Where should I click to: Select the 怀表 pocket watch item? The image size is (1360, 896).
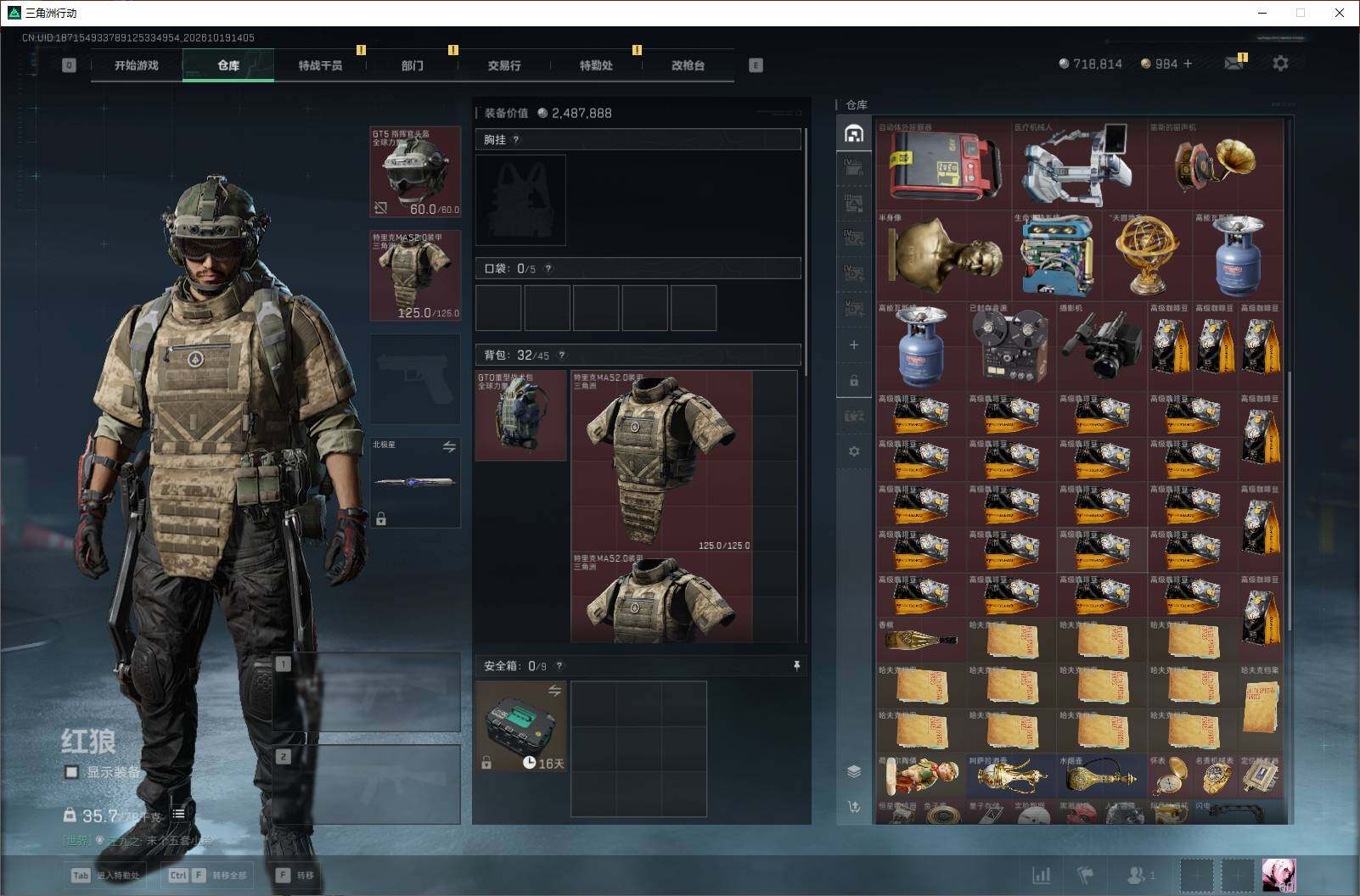(x=1171, y=776)
